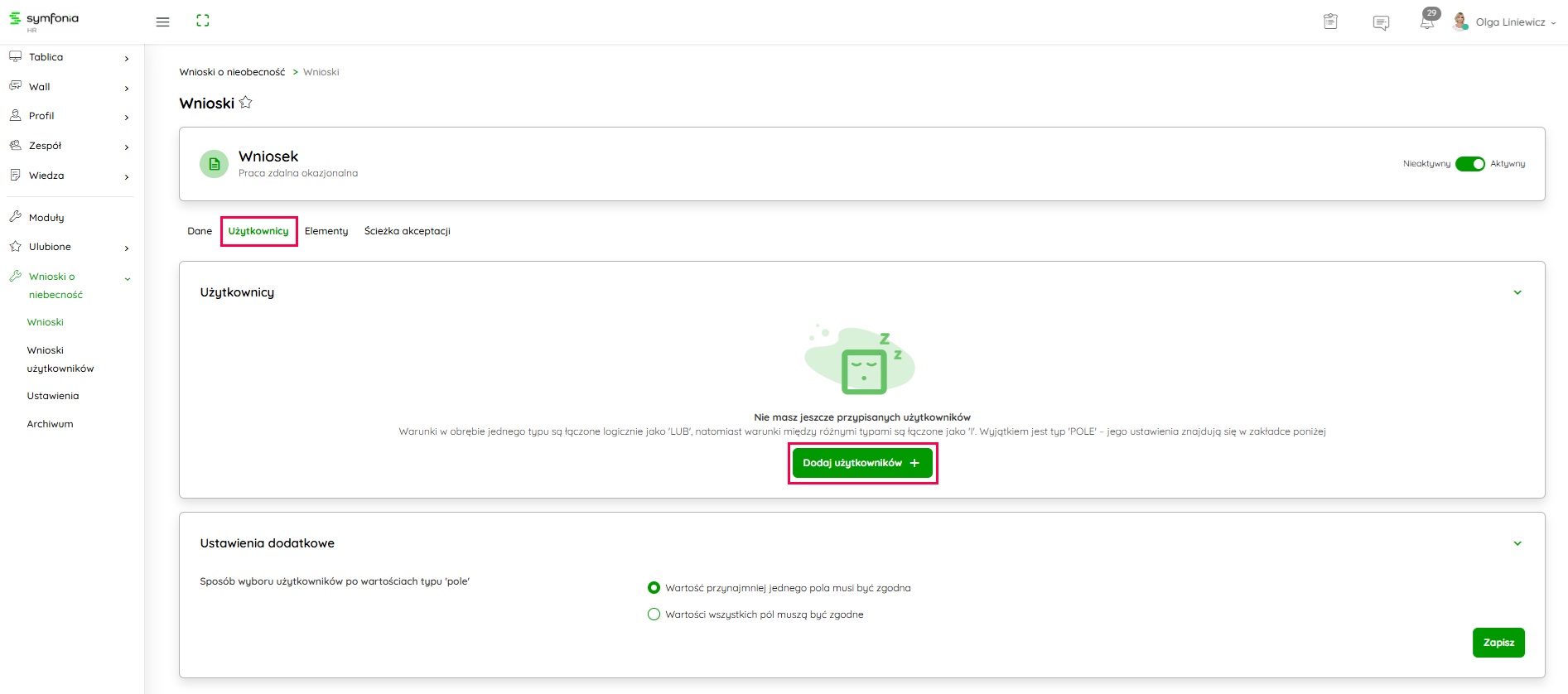Click the hamburger menu icon
Screen dimensions: 1568x694
point(162,22)
